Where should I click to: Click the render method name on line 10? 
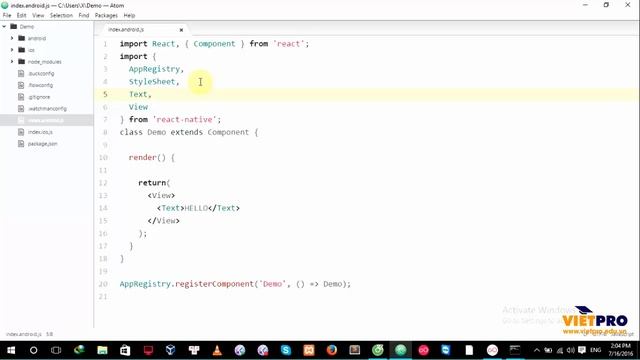142,158
